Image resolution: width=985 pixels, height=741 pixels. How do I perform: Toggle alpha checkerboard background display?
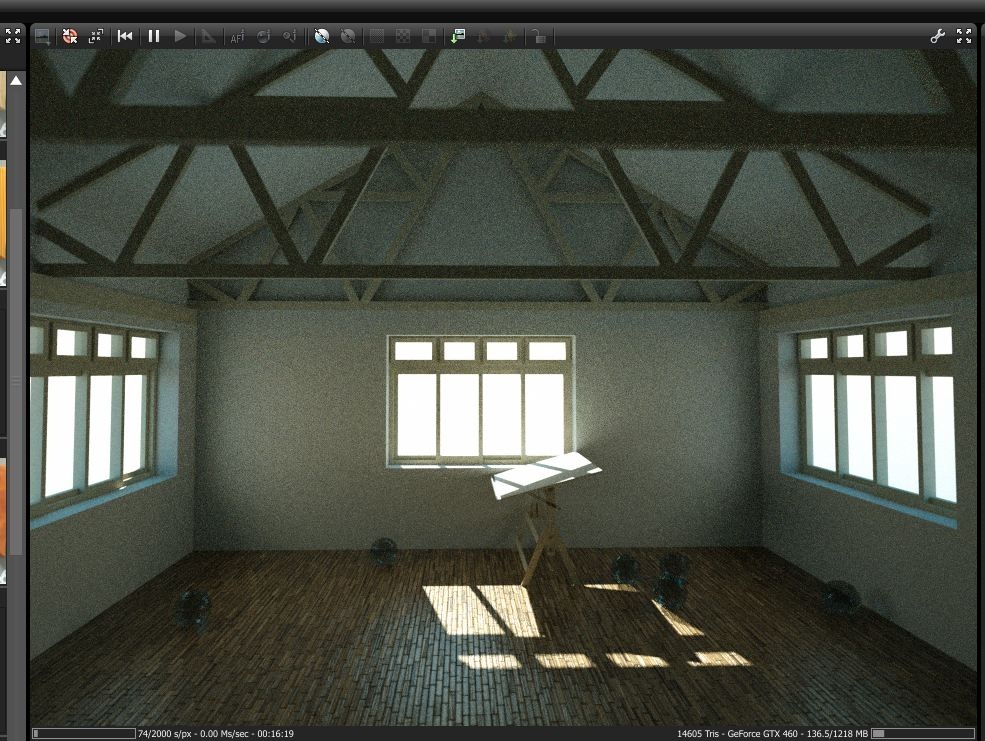click(x=403, y=36)
